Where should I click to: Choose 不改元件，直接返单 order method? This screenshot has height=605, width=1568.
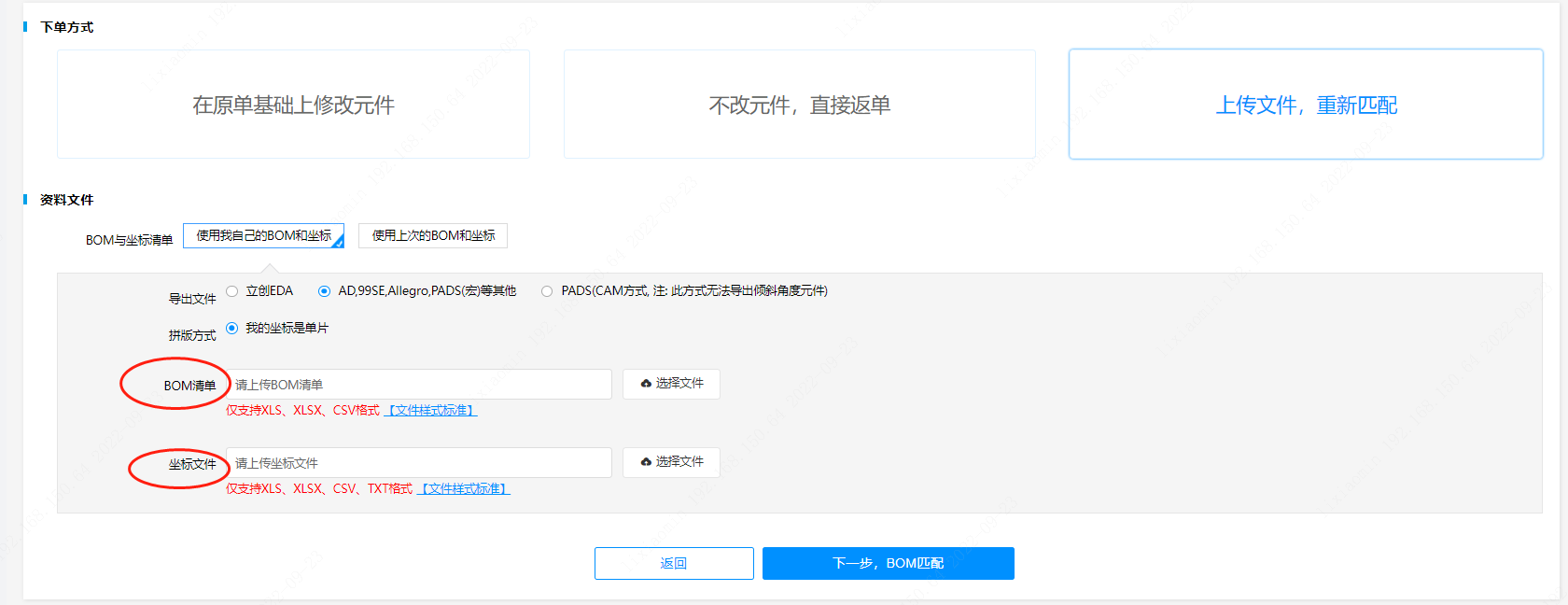coord(799,105)
